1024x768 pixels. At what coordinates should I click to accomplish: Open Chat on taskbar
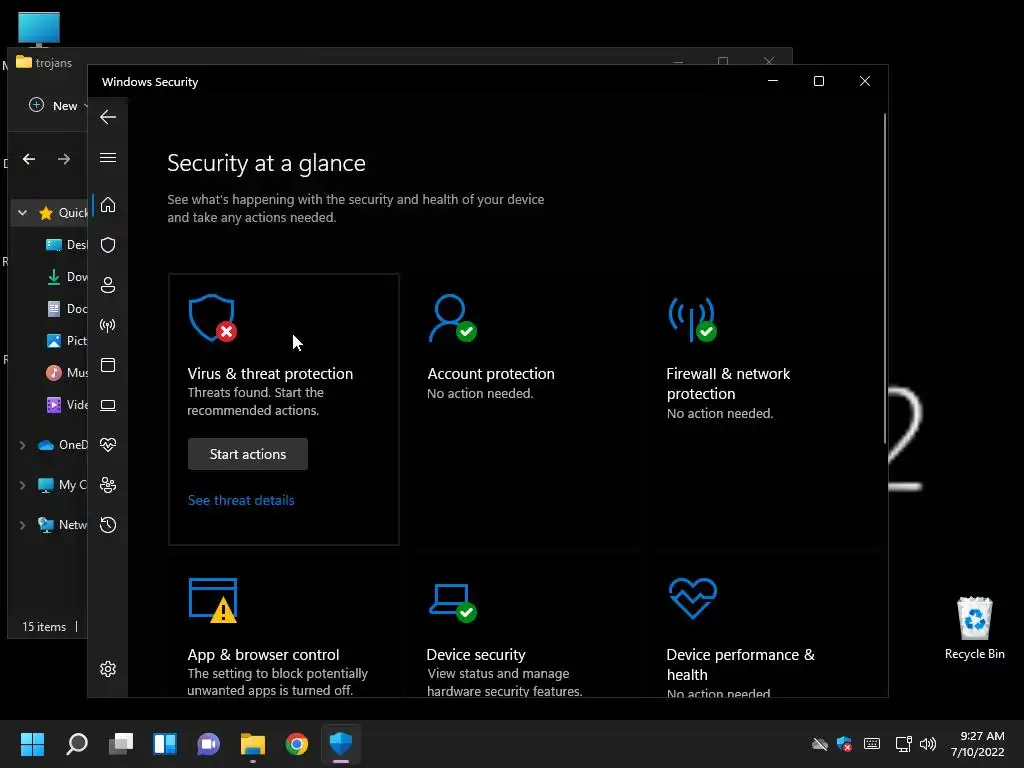click(209, 744)
